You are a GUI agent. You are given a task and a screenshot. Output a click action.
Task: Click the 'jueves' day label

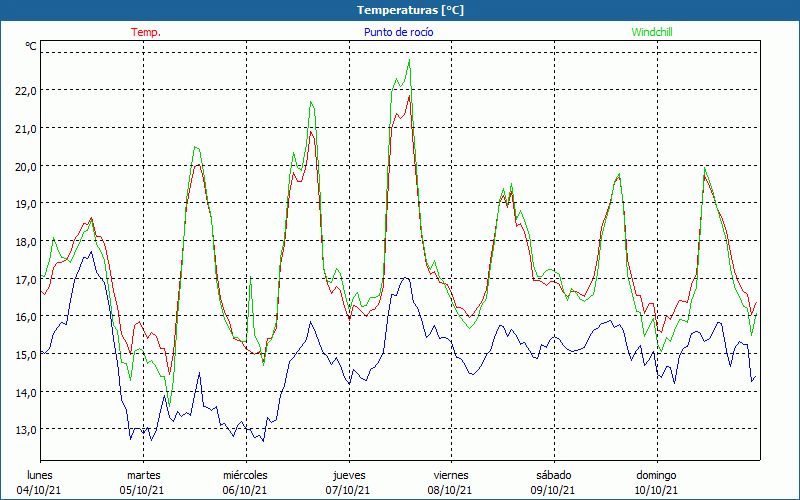349,475
